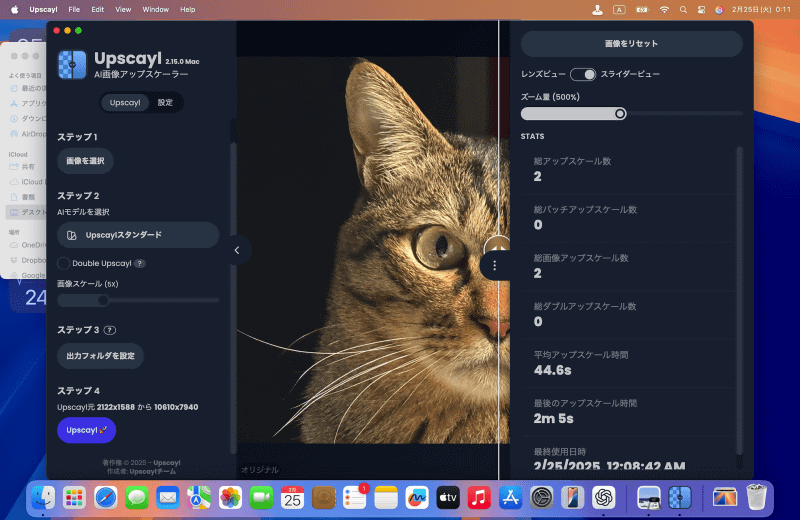800x520 pixels.
Task: Click the Upscayl icon in the Dock
Action: (x=680, y=498)
